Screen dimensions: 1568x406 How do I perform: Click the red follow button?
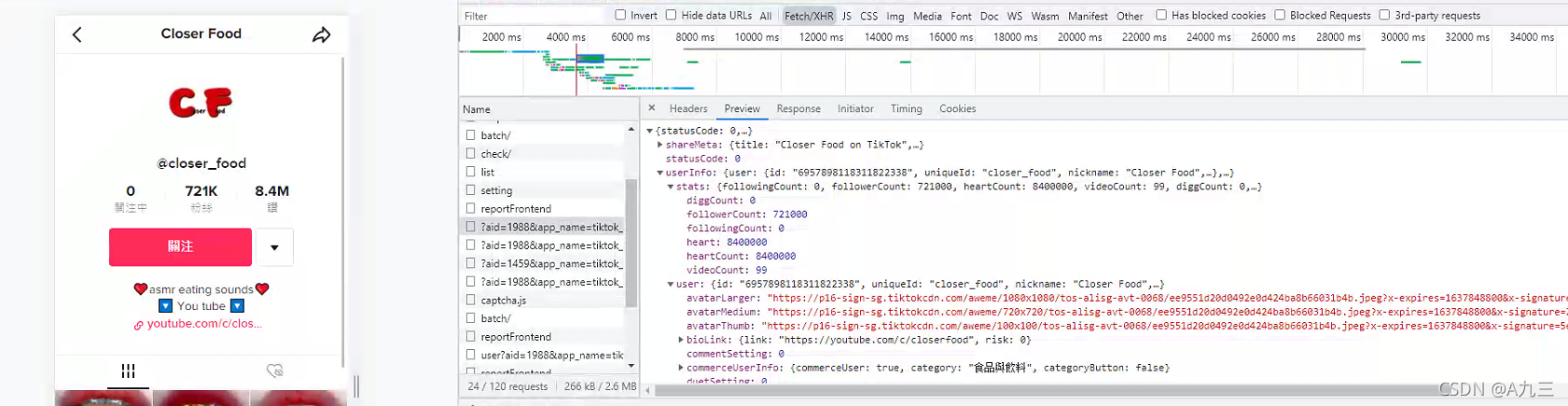(180, 246)
